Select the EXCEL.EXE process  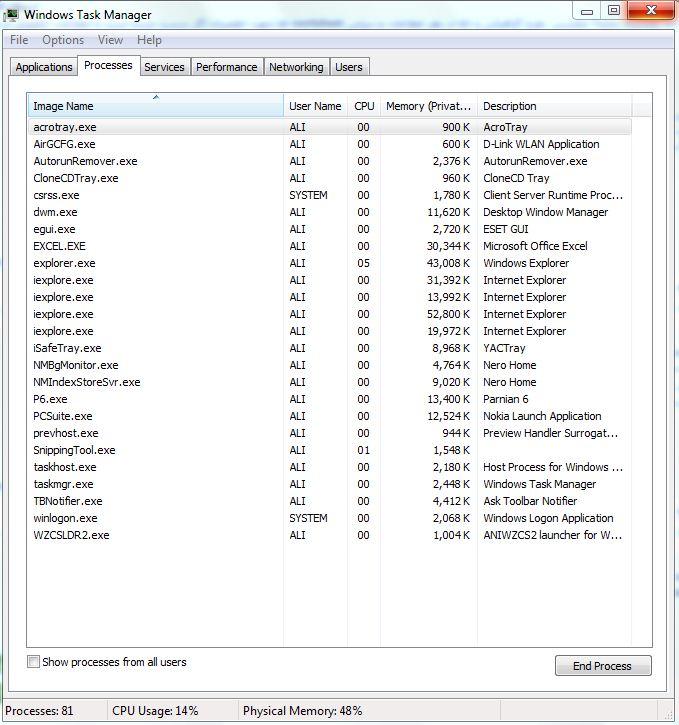coord(330,246)
